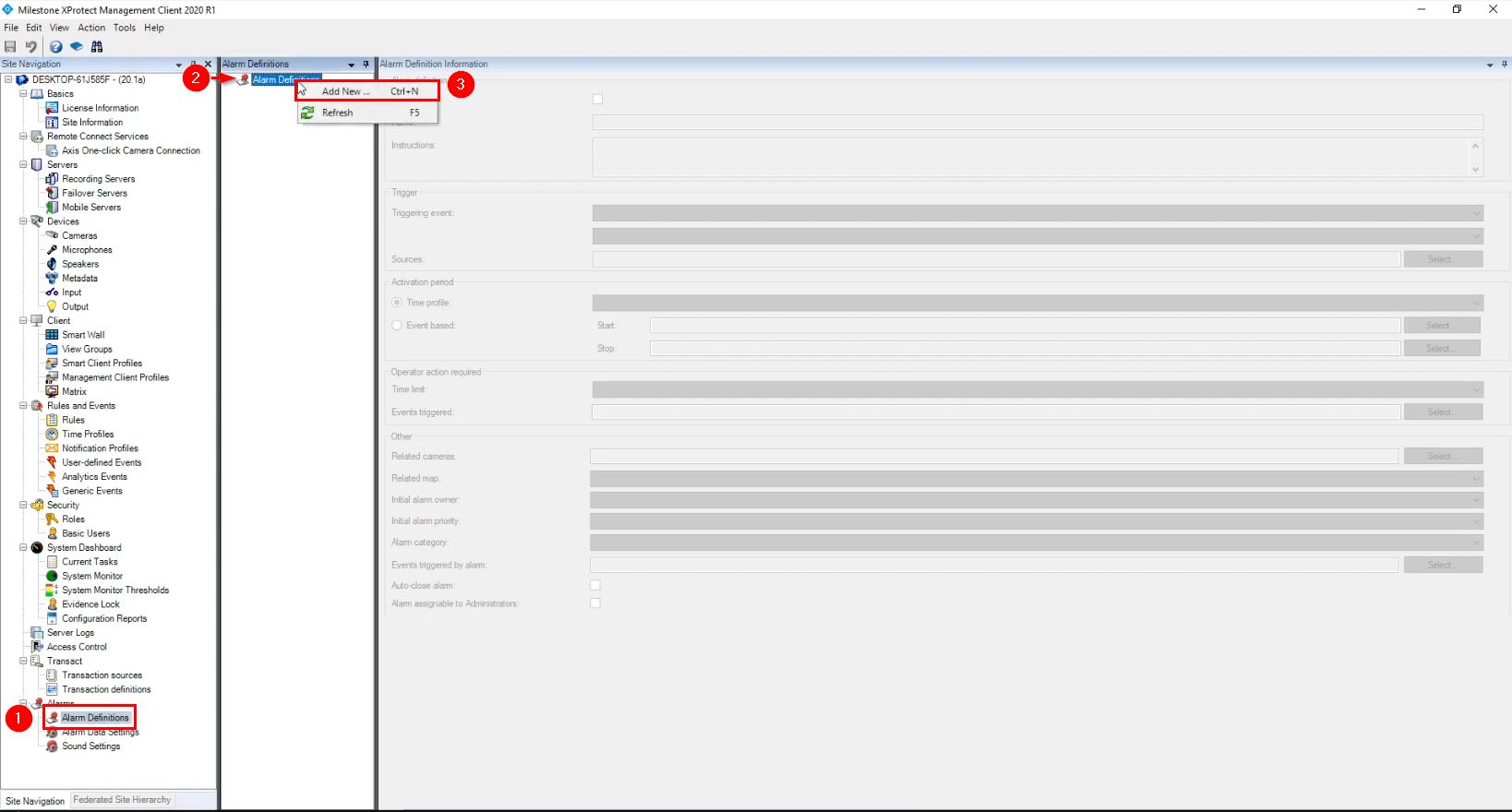This screenshot has height=812, width=1512.
Task: Select Transaction definitions tree item
Action: (x=106, y=689)
